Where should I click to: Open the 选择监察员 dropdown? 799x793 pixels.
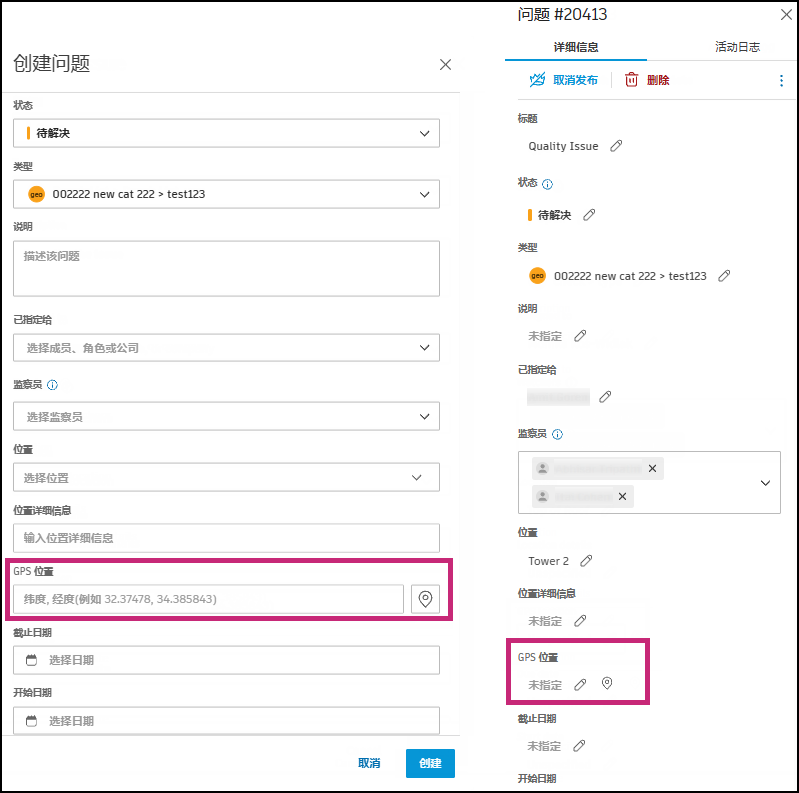coord(226,417)
